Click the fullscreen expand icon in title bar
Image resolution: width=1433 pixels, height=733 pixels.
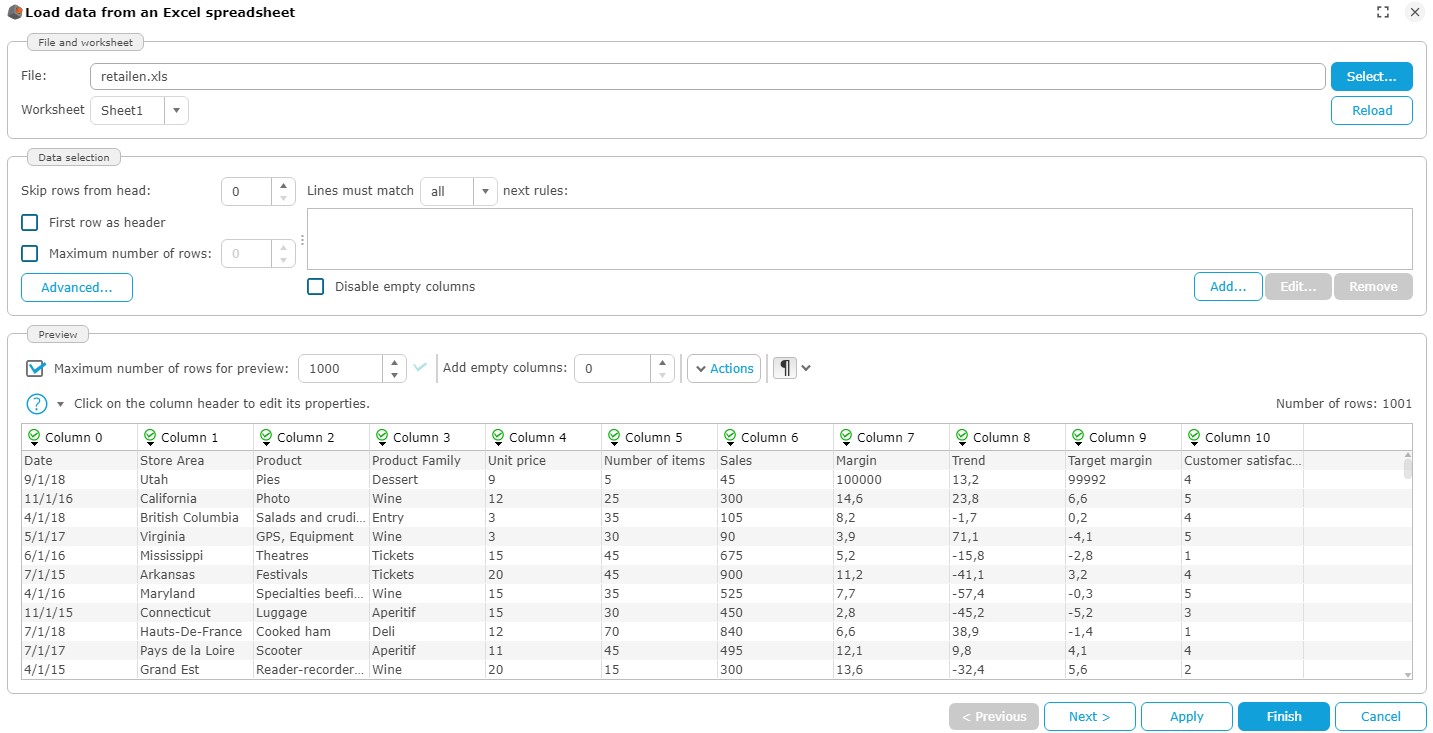pos(1383,13)
